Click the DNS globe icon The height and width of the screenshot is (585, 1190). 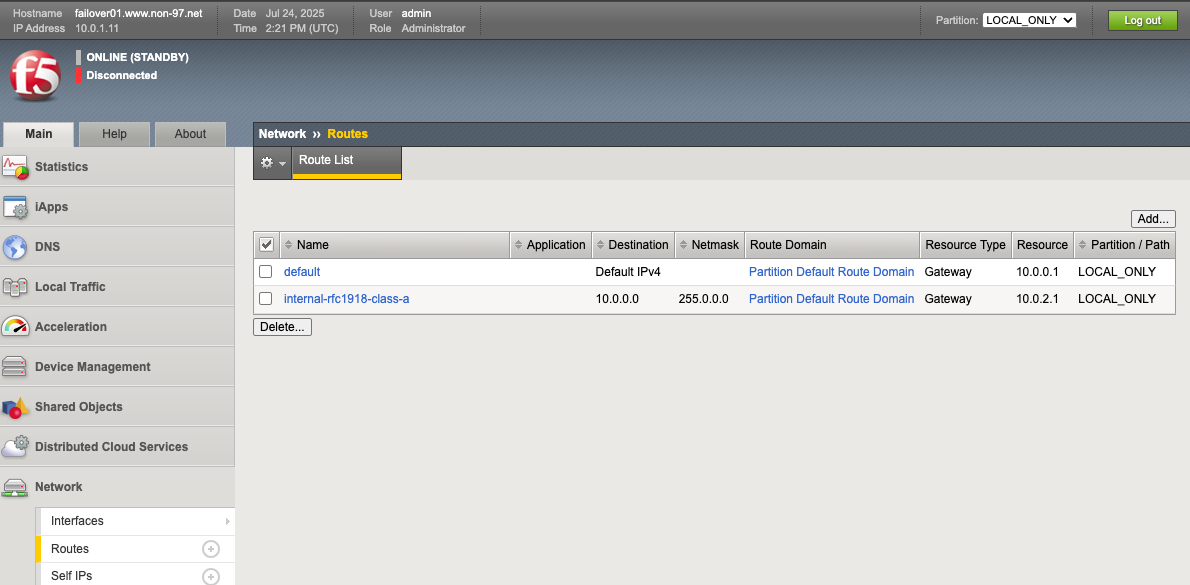(x=15, y=247)
